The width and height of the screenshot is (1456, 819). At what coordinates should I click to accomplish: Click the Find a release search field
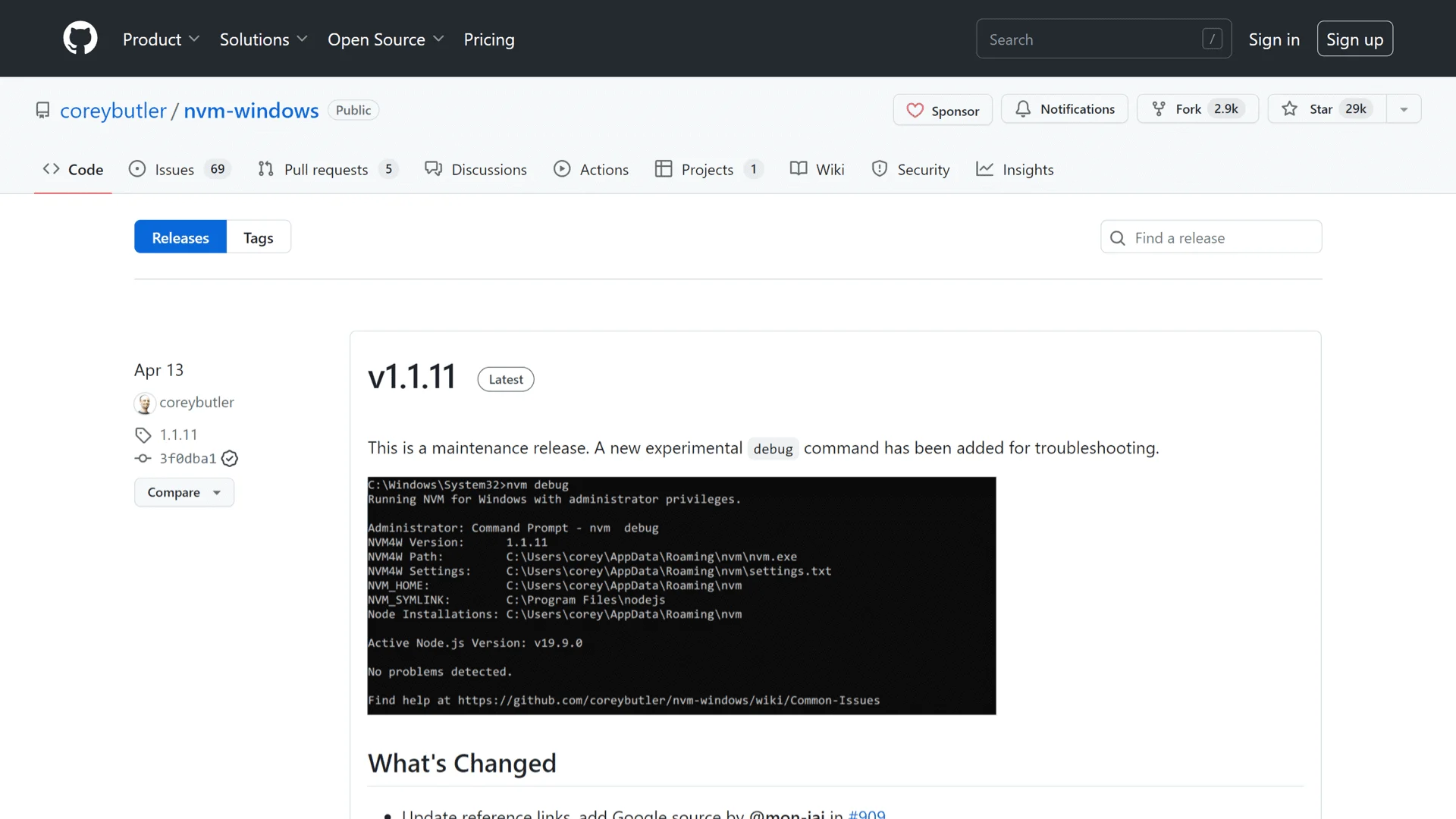(x=1210, y=237)
